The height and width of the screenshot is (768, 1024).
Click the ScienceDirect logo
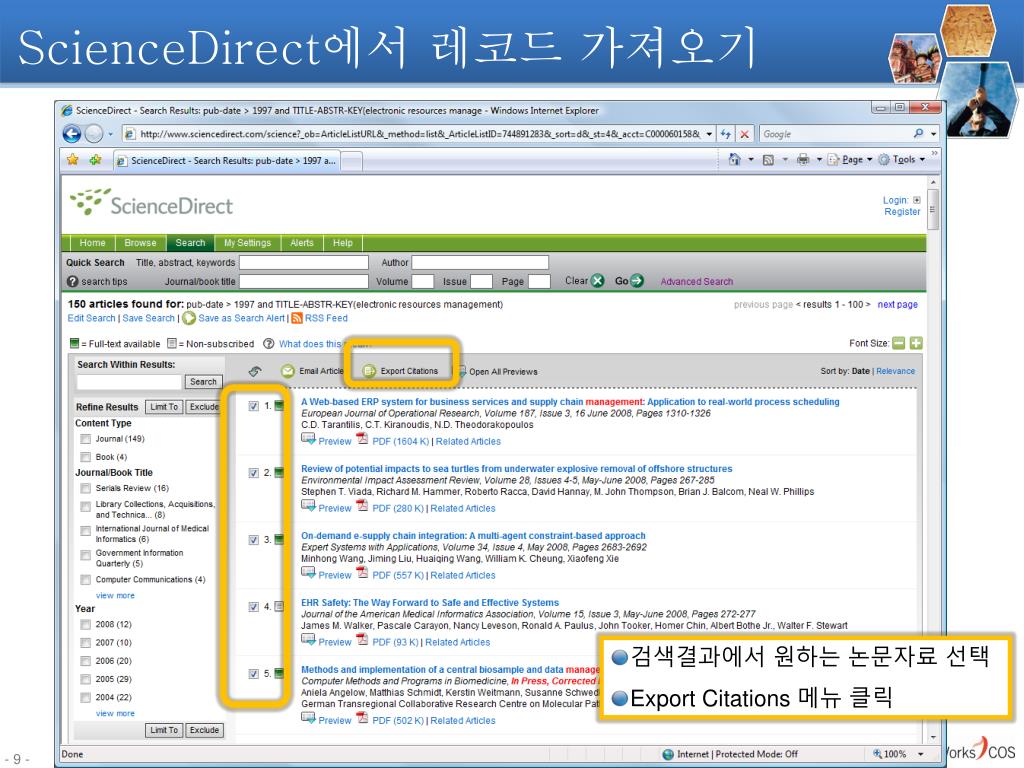pyautogui.click(x=152, y=202)
